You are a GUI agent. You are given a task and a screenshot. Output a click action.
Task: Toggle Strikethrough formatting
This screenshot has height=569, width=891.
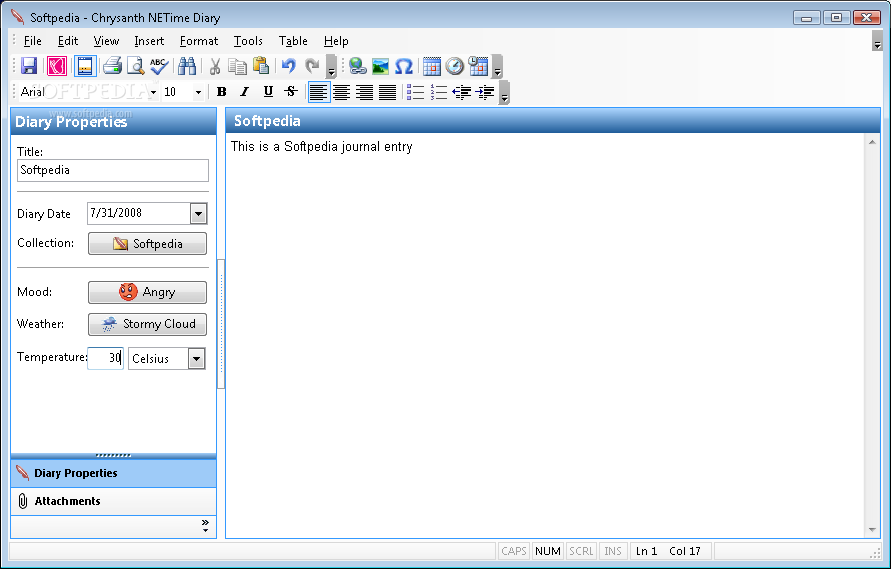tap(291, 92)
